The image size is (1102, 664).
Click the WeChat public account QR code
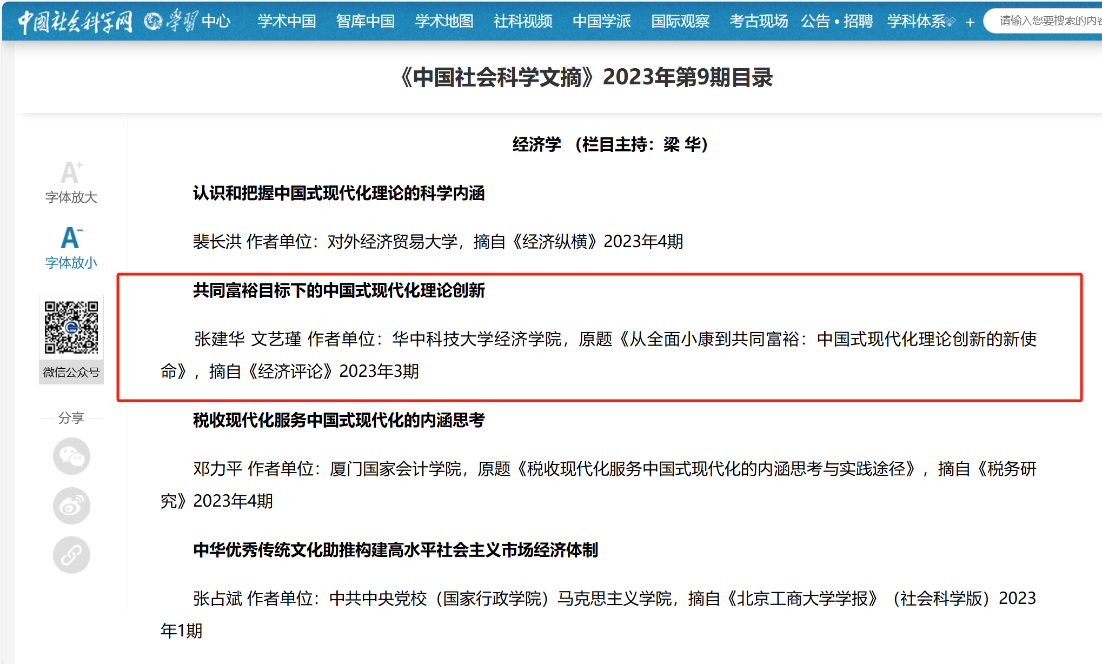tap(71, 328)
